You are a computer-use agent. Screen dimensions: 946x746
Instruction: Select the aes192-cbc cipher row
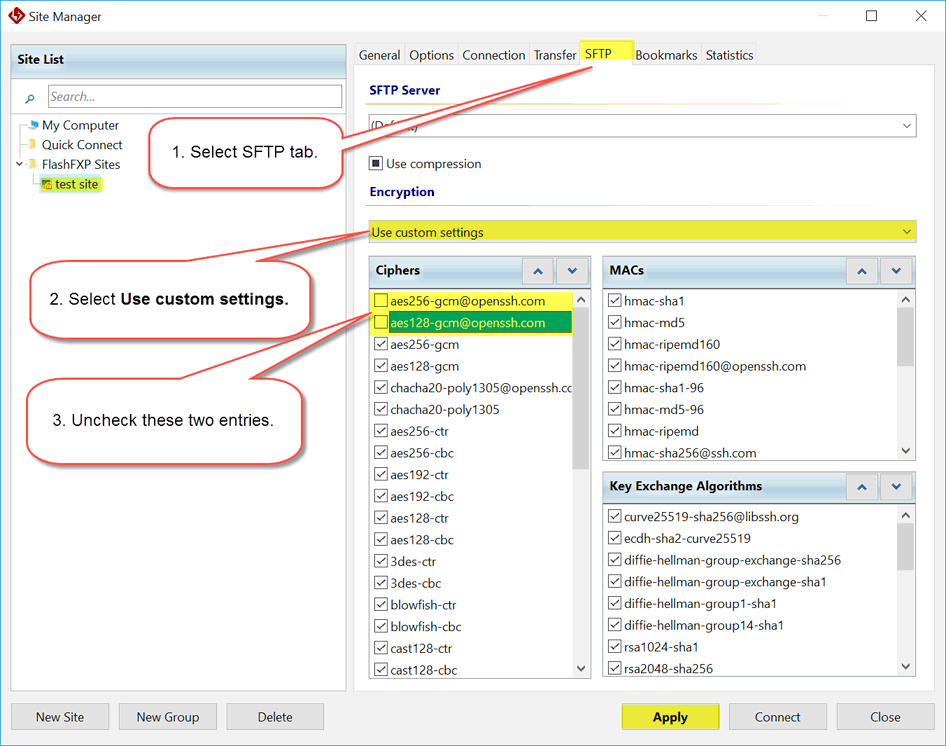tap(422, 496)
